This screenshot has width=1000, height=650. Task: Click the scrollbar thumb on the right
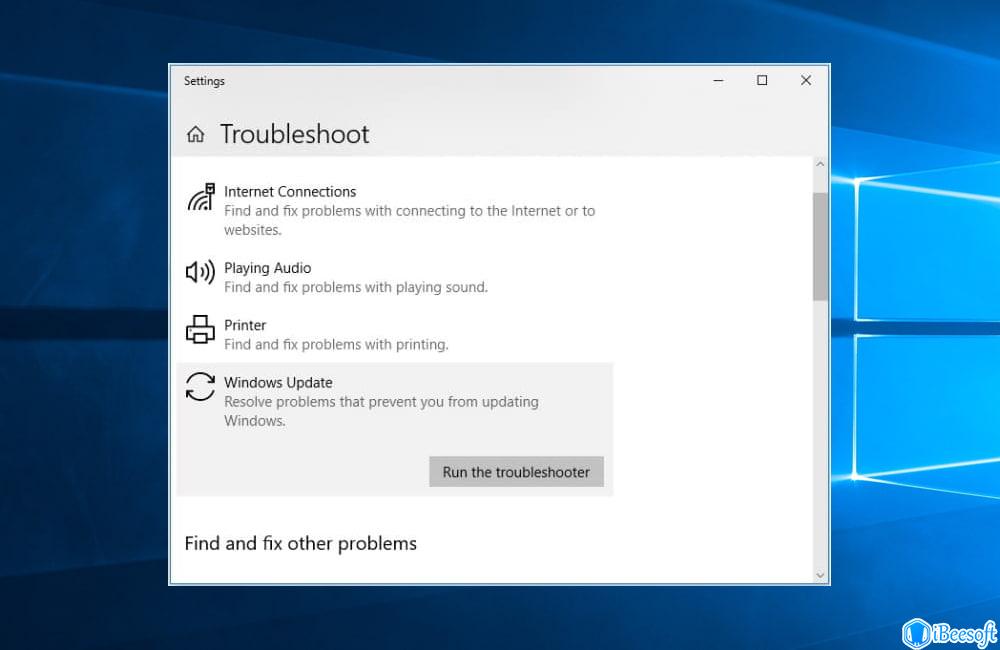click(820, 240)
